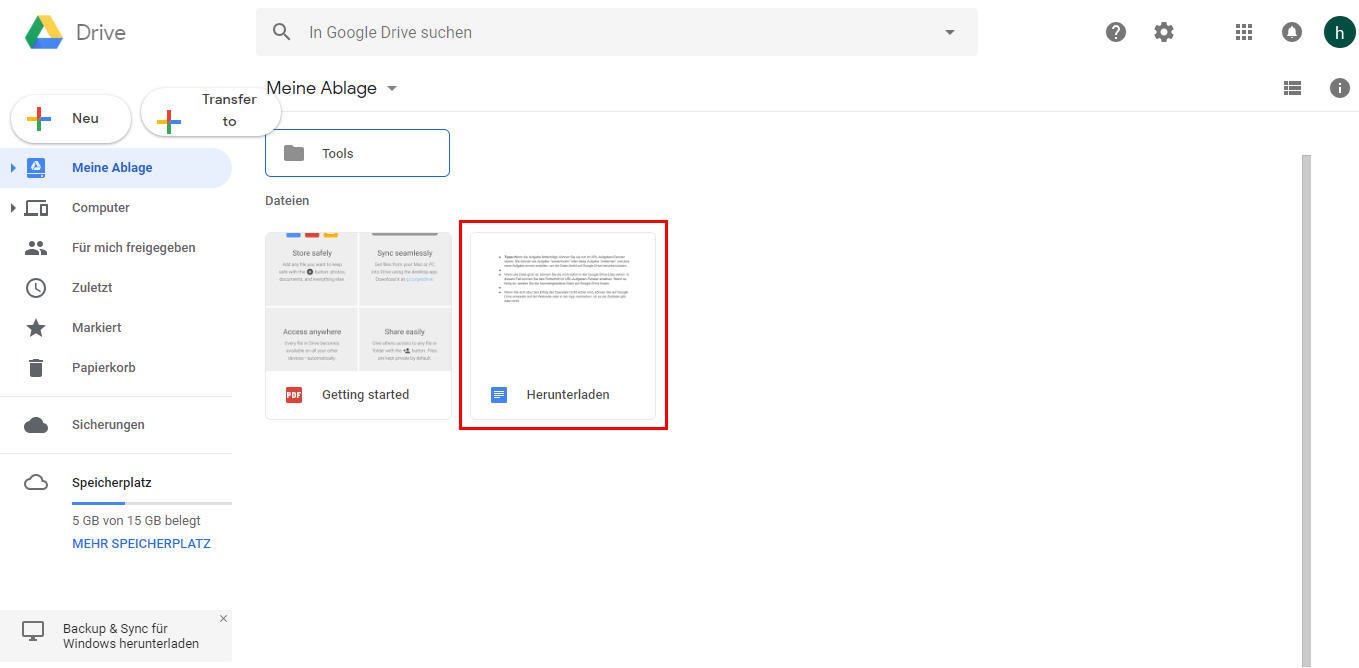Click the Computer devices icon
The image size is (1359, 668).
tap(36, 208)
